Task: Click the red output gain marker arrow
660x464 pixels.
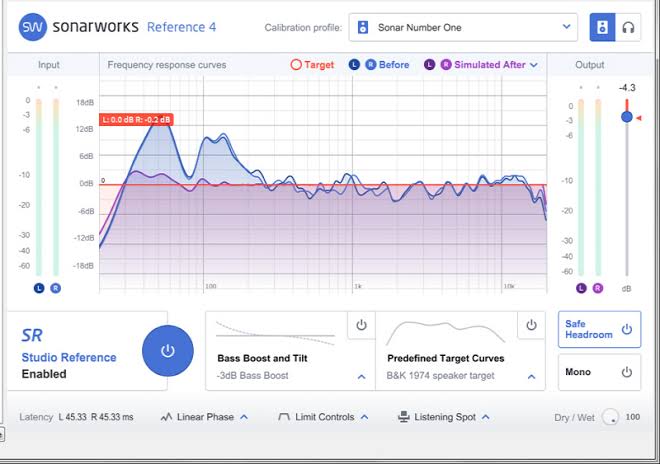Action: pyautogui.click(x=639, y=118)
